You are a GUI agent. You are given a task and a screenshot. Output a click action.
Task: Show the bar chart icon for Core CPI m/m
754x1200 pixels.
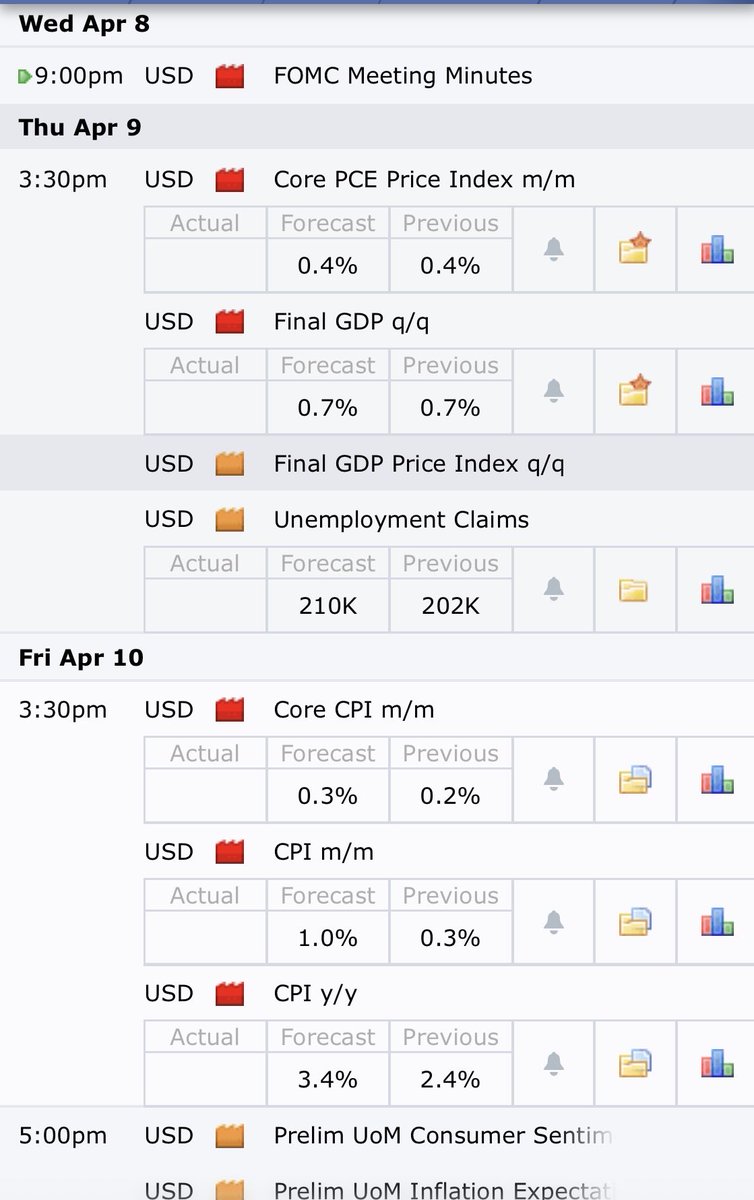pos(717,780)
